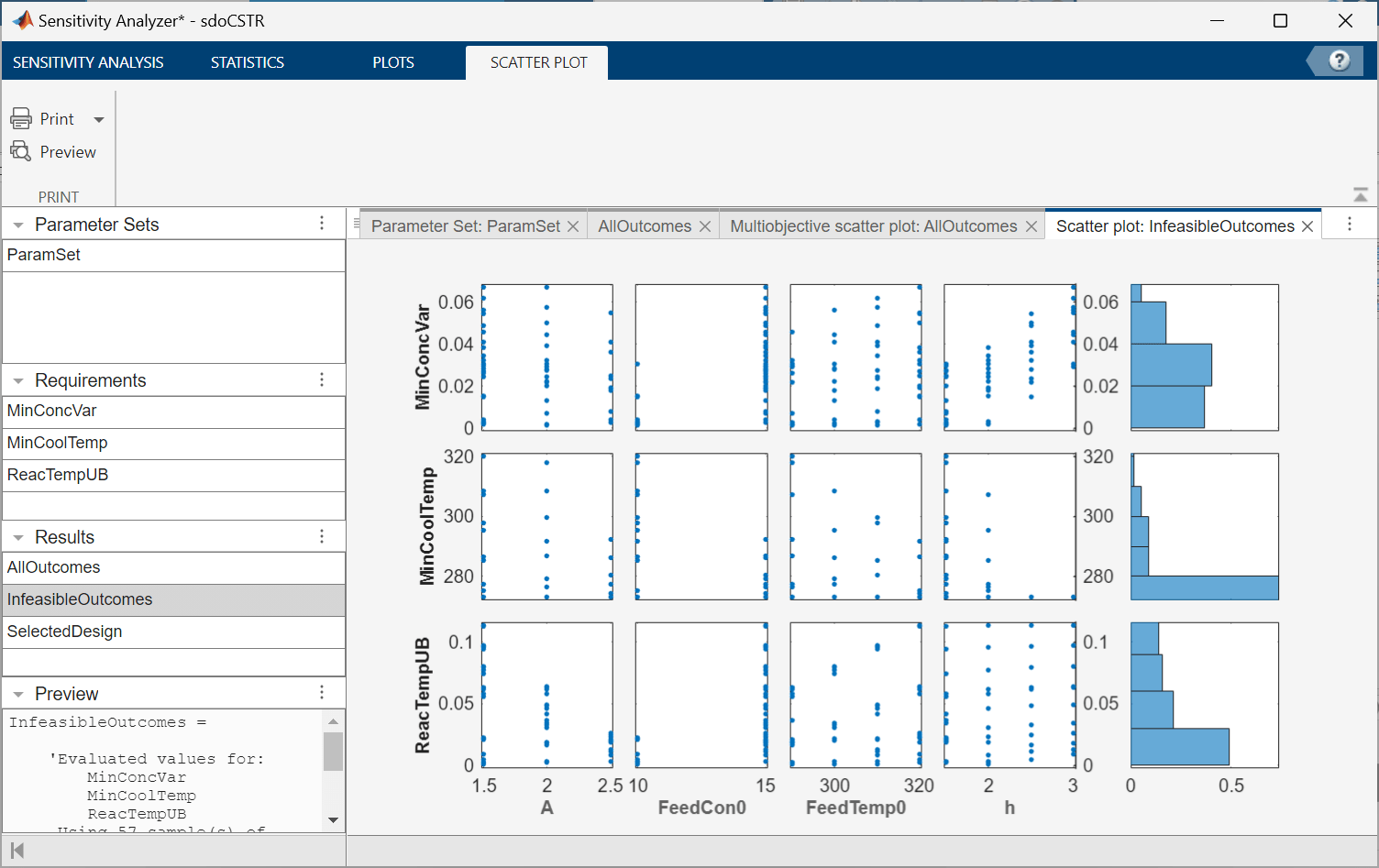This screenshot has height=868, width=1379.
Task: Collapse the Results section
Action: click(18, 538)
